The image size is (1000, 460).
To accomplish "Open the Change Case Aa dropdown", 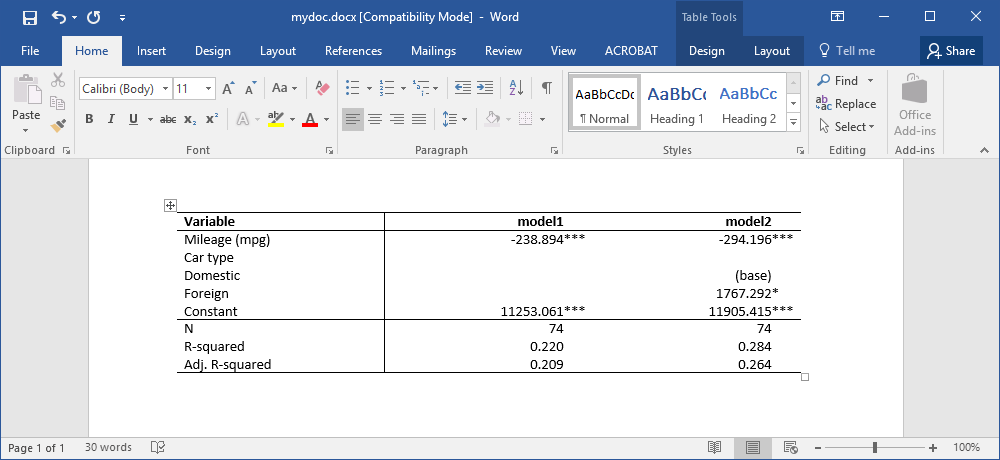I will pyautogui.click(x=284, y=88).
